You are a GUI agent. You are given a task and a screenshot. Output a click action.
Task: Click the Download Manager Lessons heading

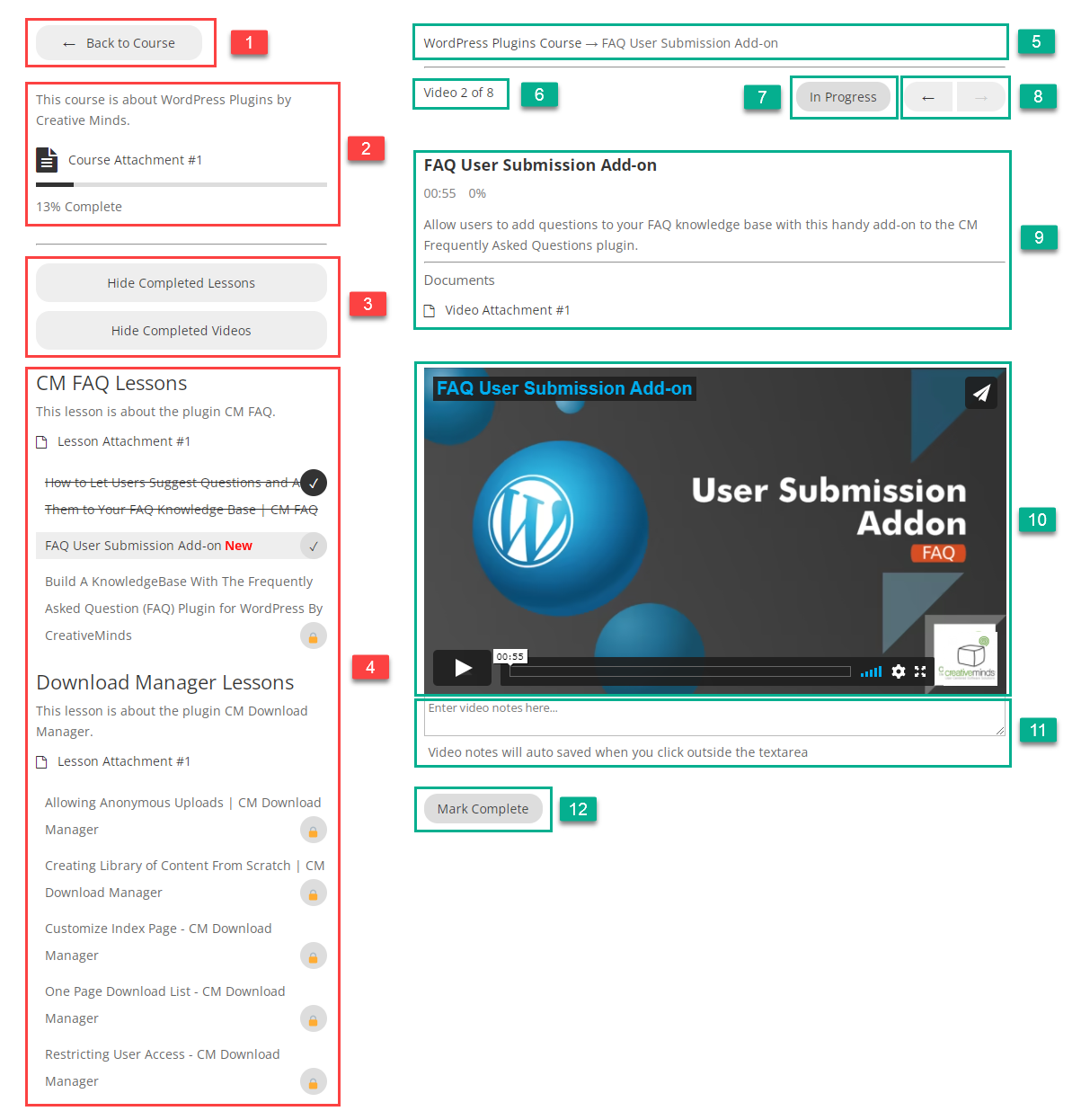[x=165, y=683]
